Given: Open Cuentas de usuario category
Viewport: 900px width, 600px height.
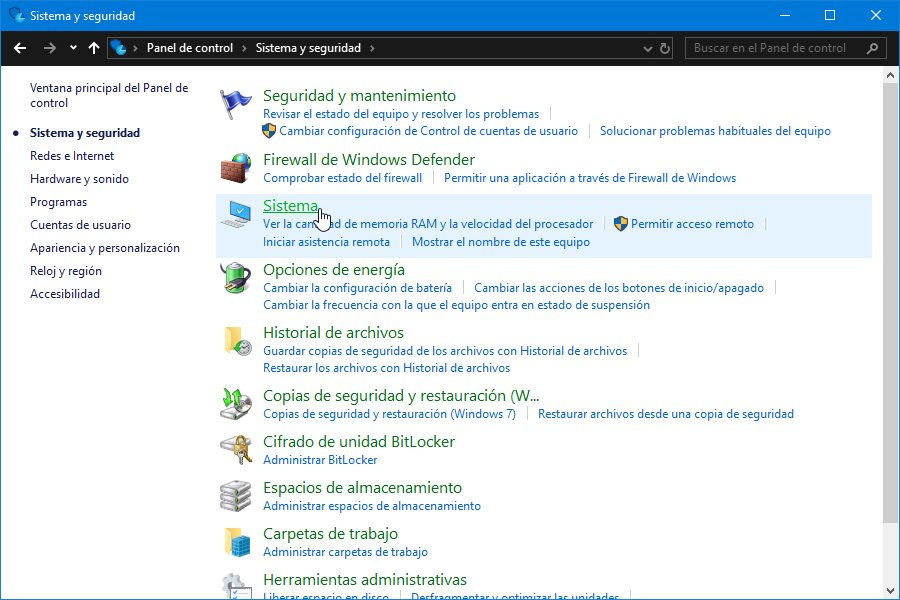Looking at the screenshot, I should tap(80, 224).
